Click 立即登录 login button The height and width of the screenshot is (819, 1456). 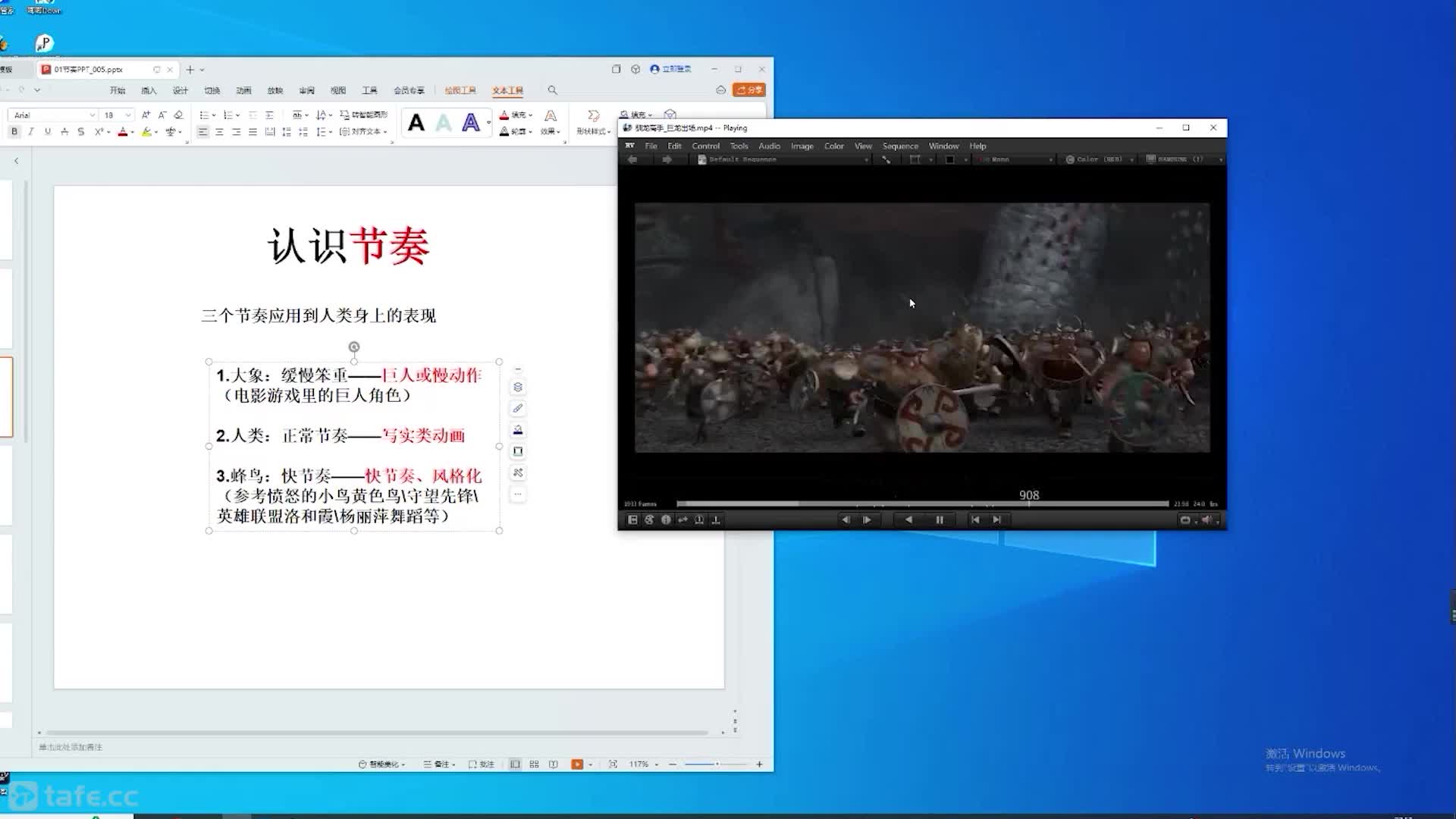671,69
